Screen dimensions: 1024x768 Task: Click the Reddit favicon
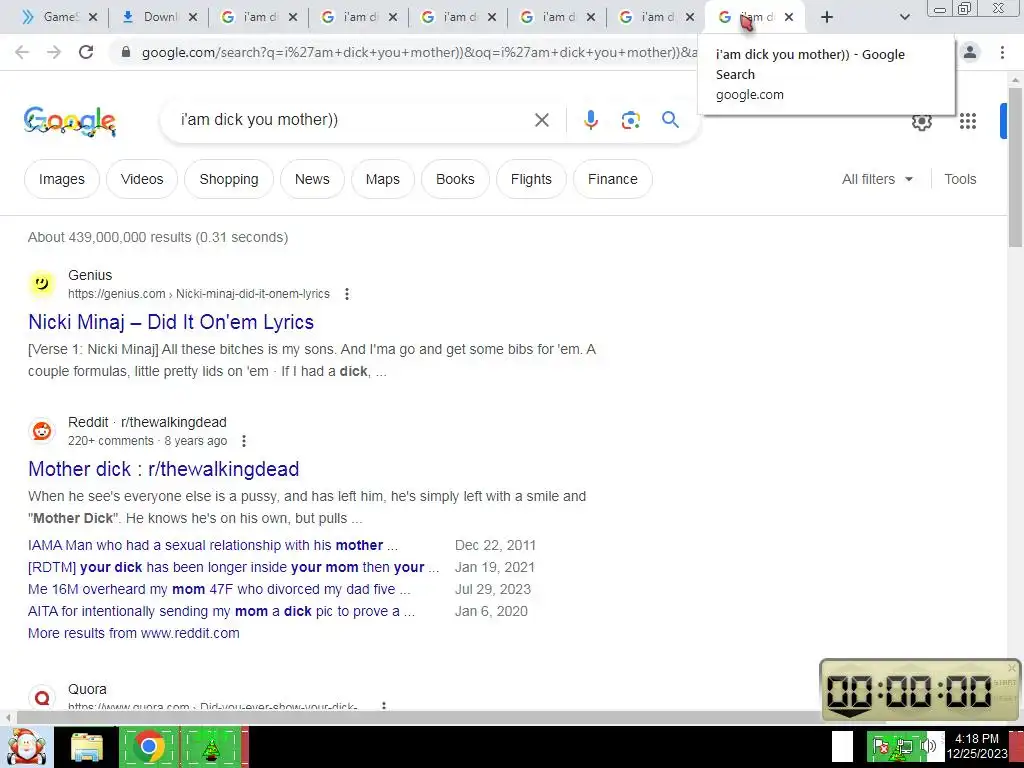42,431
